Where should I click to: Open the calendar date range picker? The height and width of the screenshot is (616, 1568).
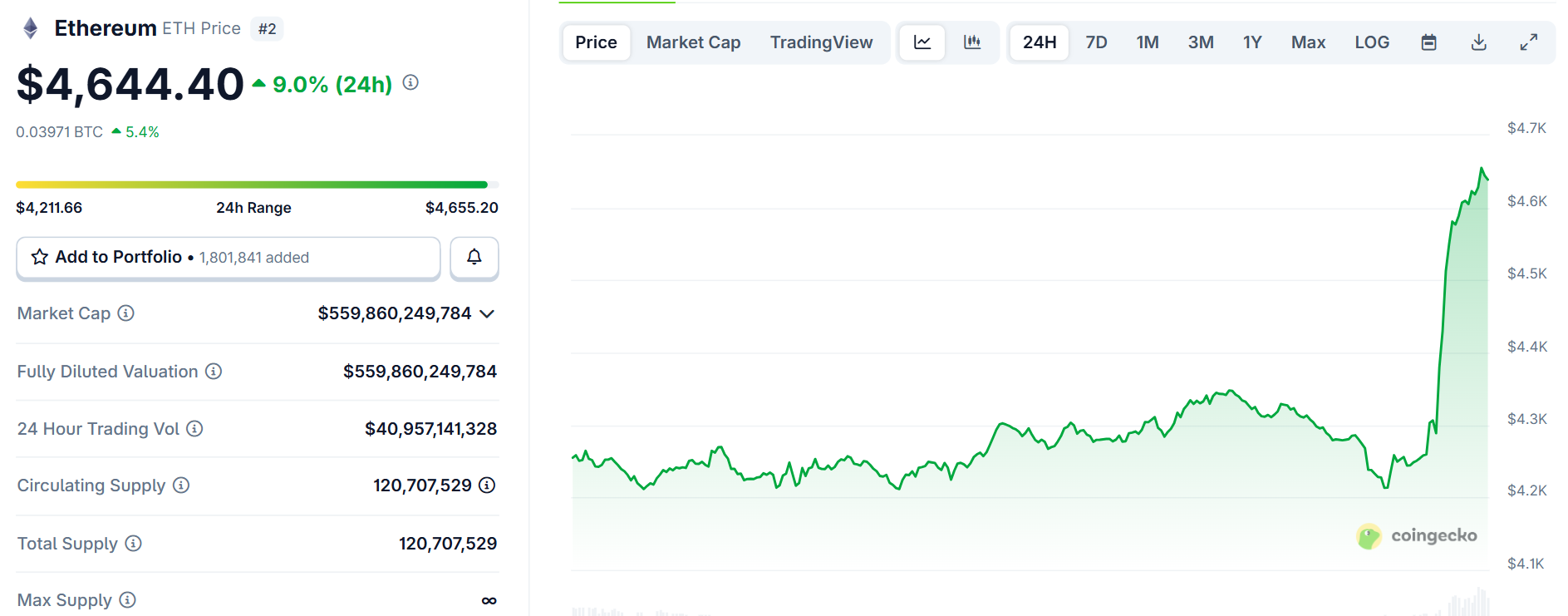(x=1428, y=42)
